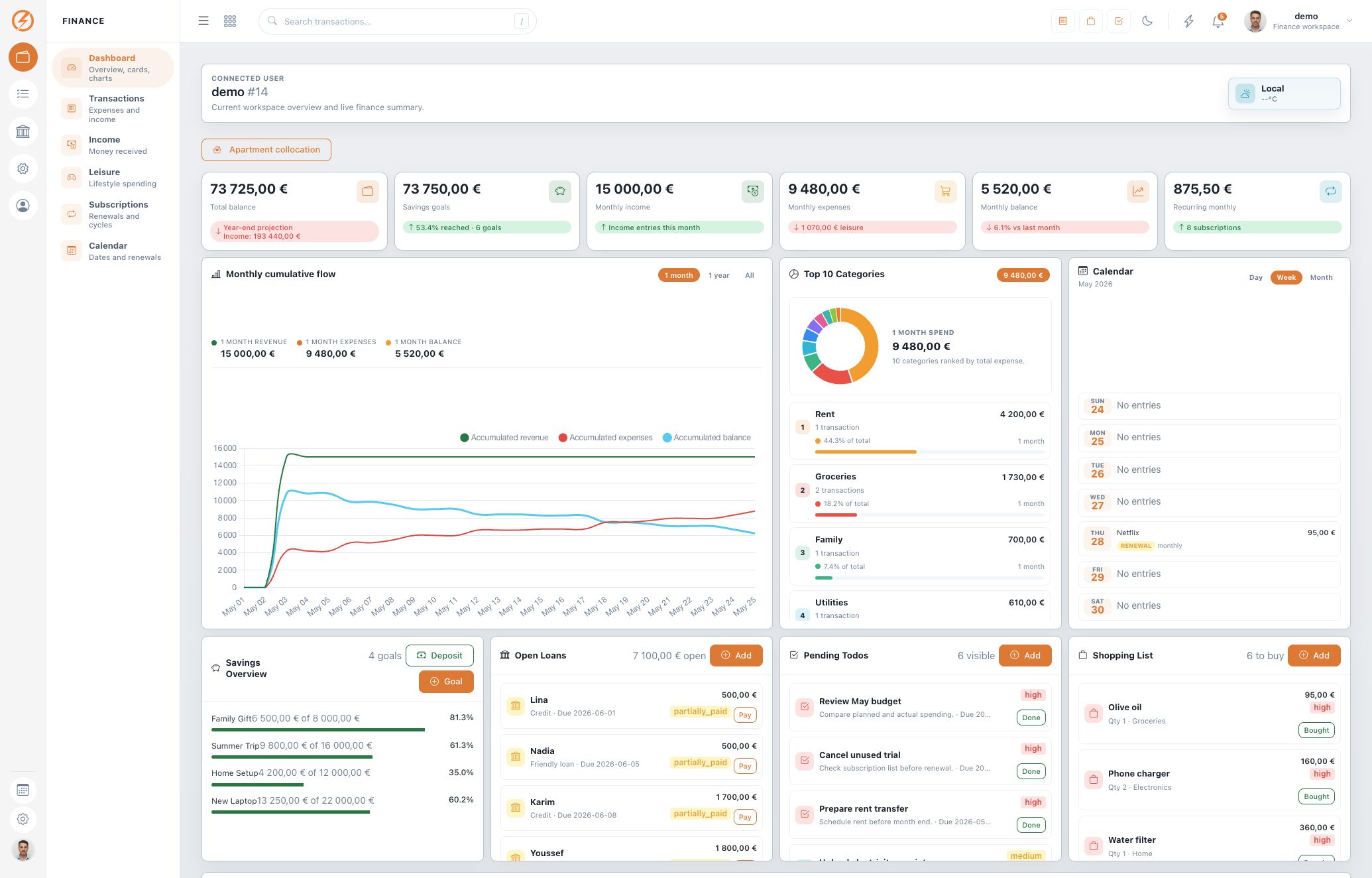
Task: Mark Prepare rent transfer as Done
Action: coord(1031,826)
